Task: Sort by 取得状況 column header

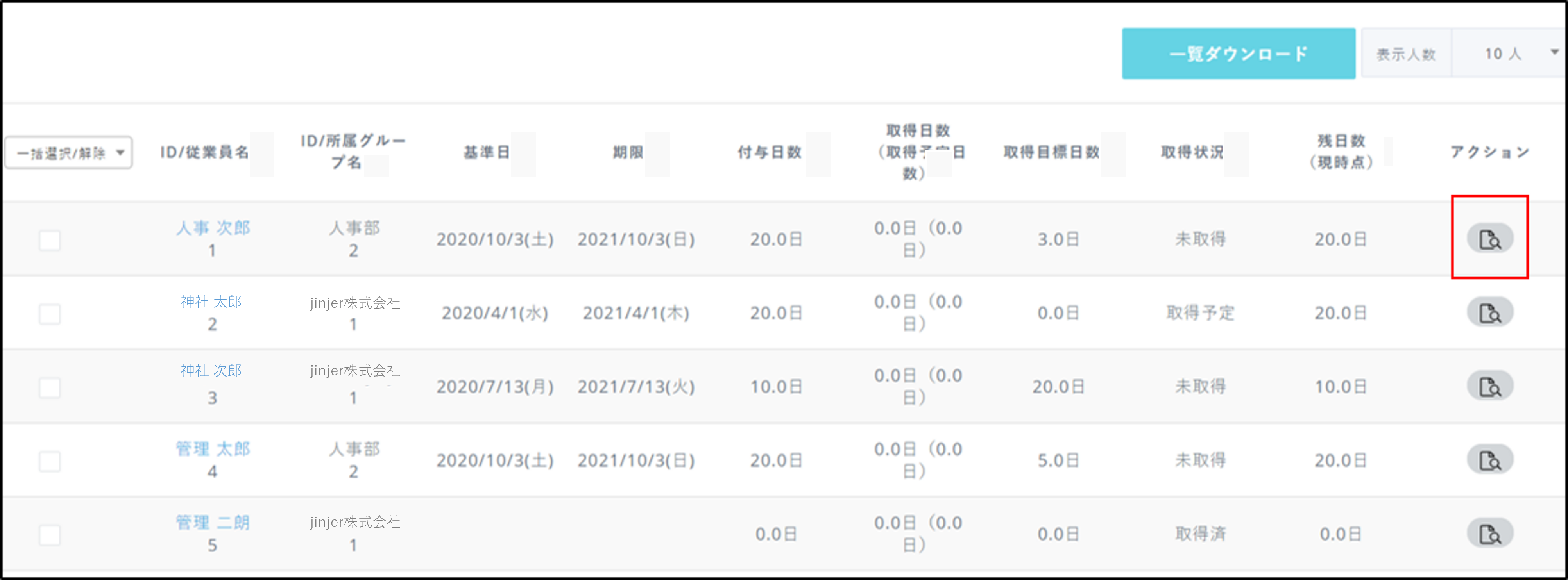Action: pyautogui.click(x=1192, y=152)
